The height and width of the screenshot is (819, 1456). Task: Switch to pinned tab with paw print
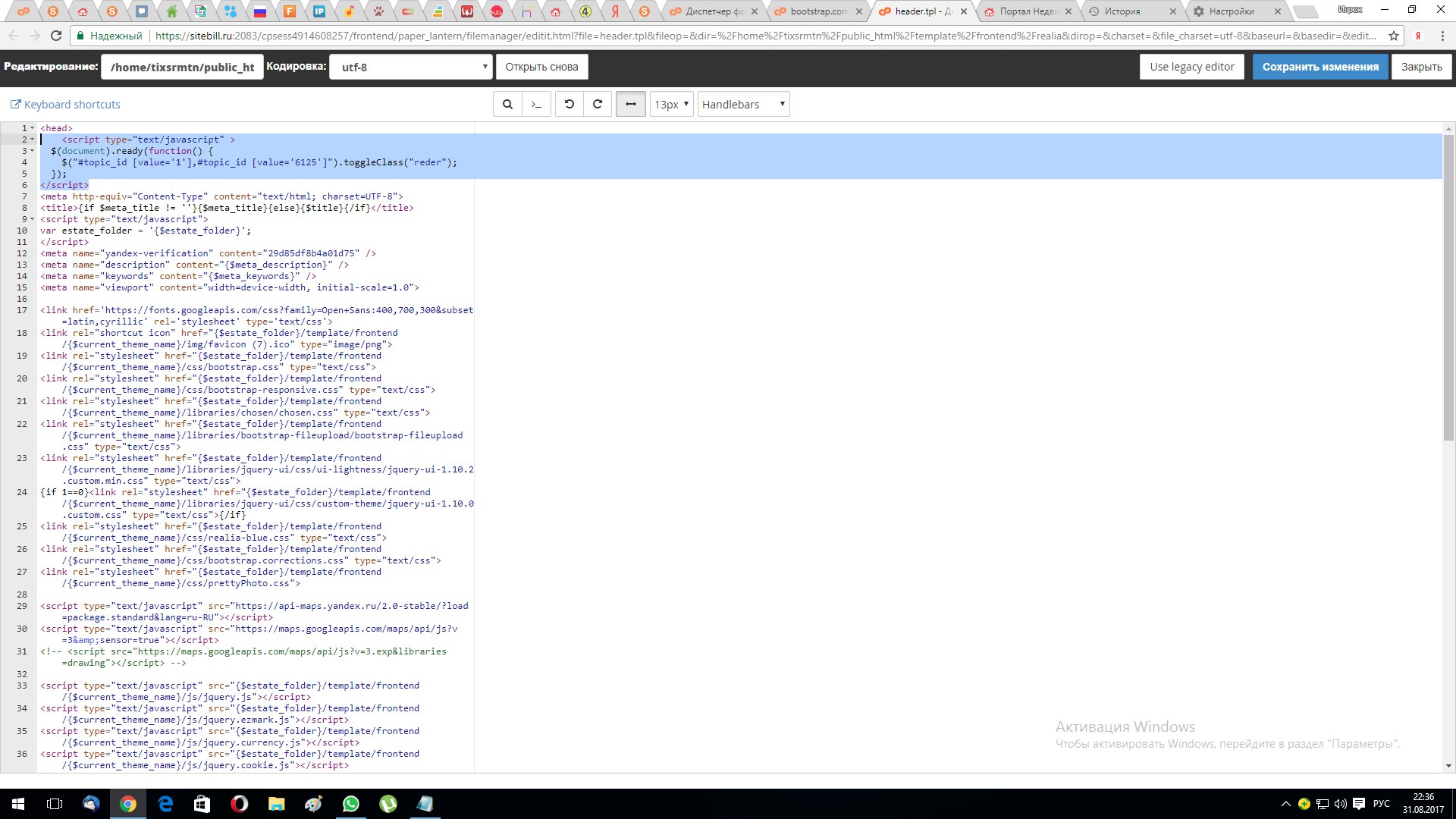click(x=378, y=11)
